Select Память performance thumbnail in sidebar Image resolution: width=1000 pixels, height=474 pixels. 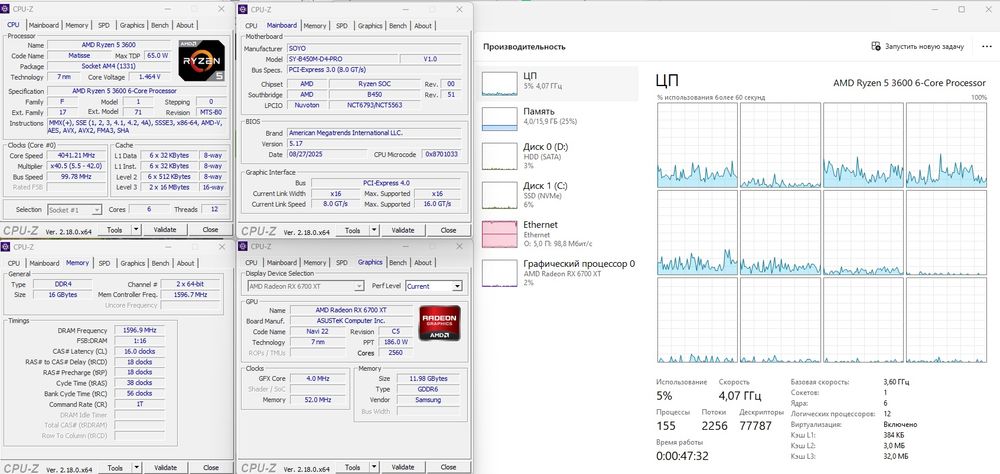tap(499, 119)
